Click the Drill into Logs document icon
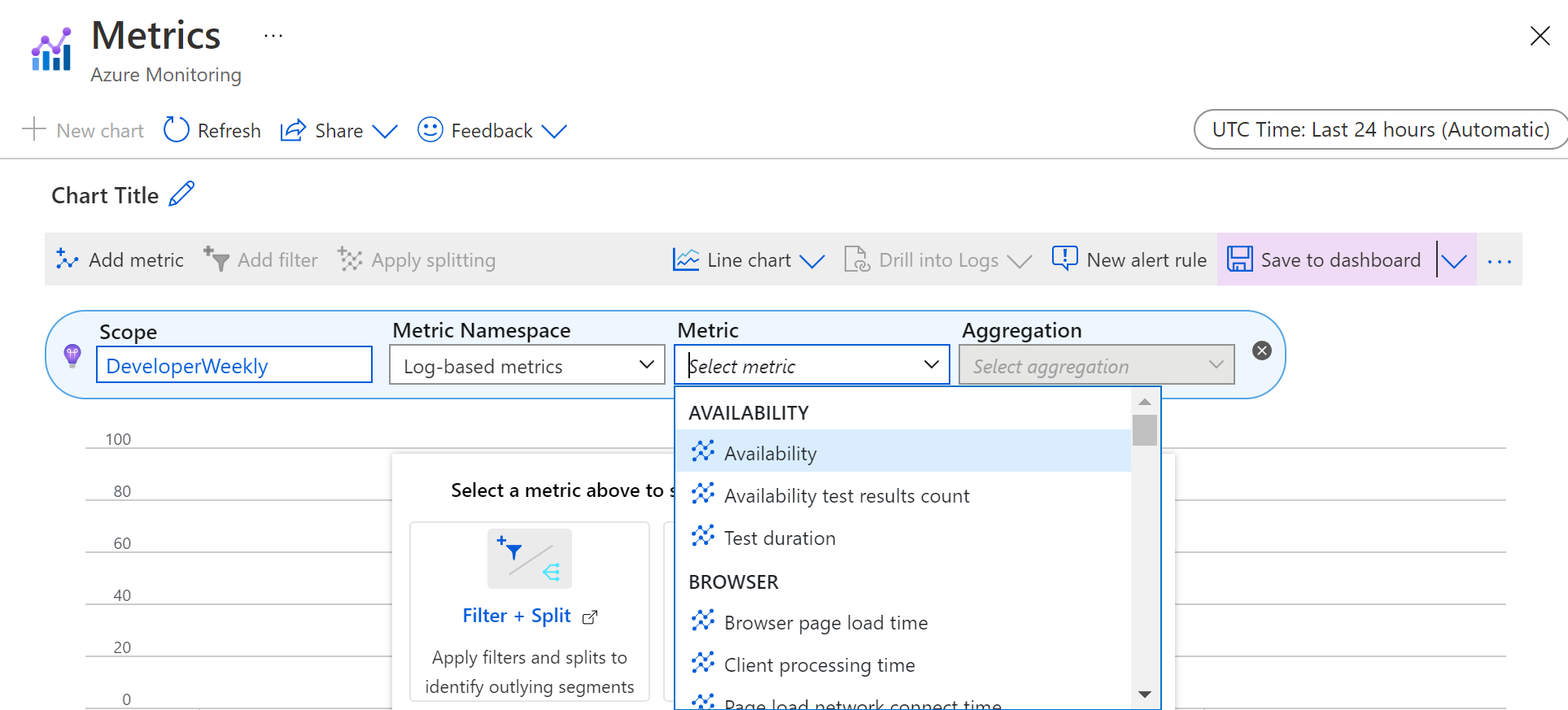The image size is (1568, 710). point(857,259)
